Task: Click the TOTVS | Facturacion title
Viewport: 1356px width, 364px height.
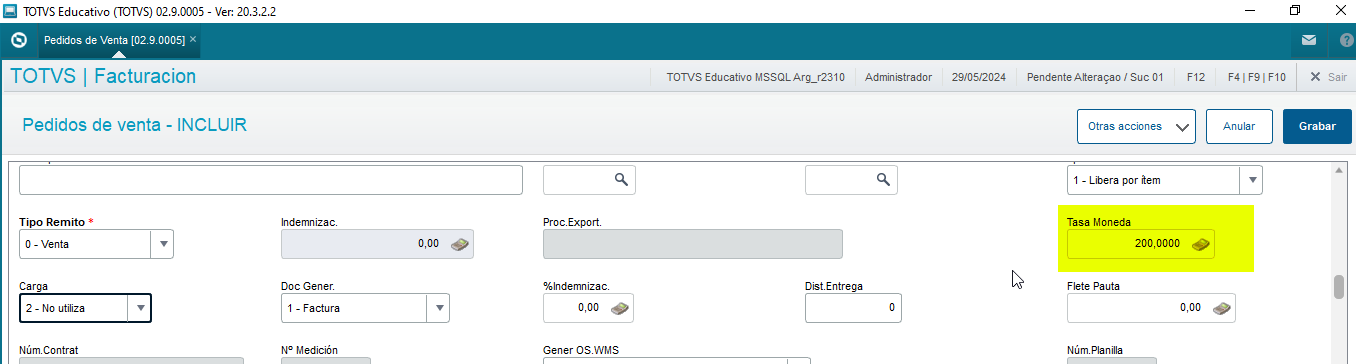Action: [103, 77]
